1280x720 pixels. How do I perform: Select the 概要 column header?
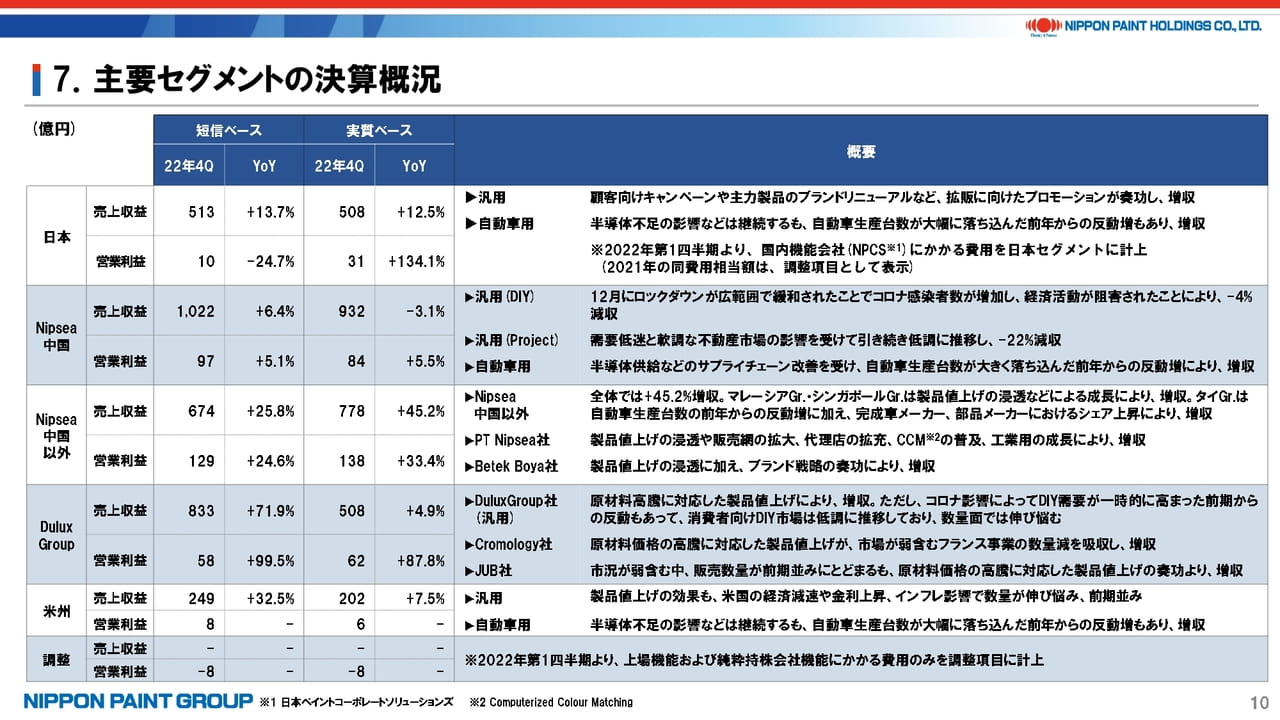coord(861,151)
